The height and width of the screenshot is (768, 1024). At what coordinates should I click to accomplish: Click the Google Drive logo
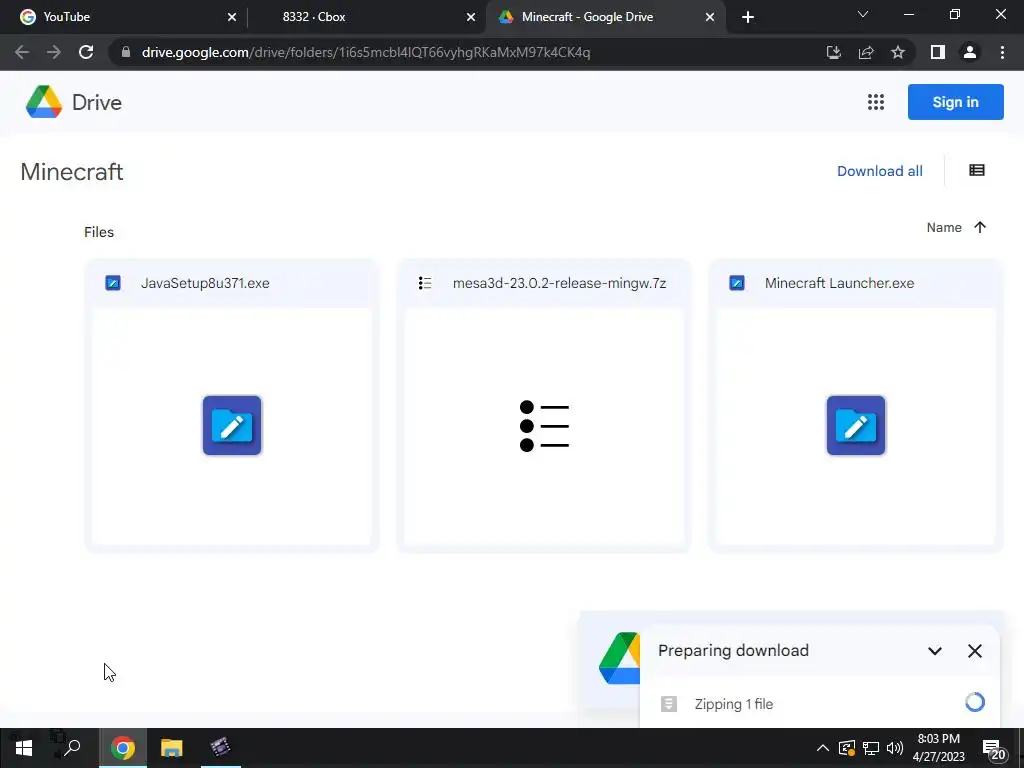point(44,102)
